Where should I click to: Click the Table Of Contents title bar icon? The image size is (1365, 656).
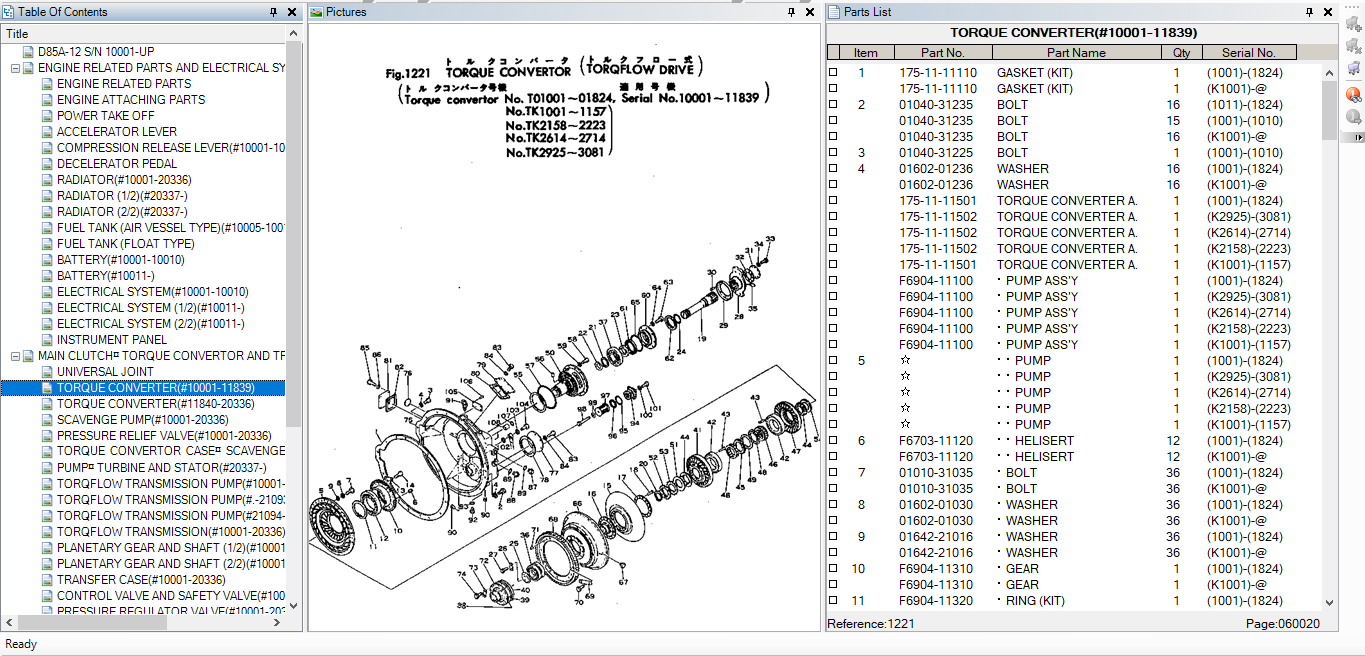[9, 11]
